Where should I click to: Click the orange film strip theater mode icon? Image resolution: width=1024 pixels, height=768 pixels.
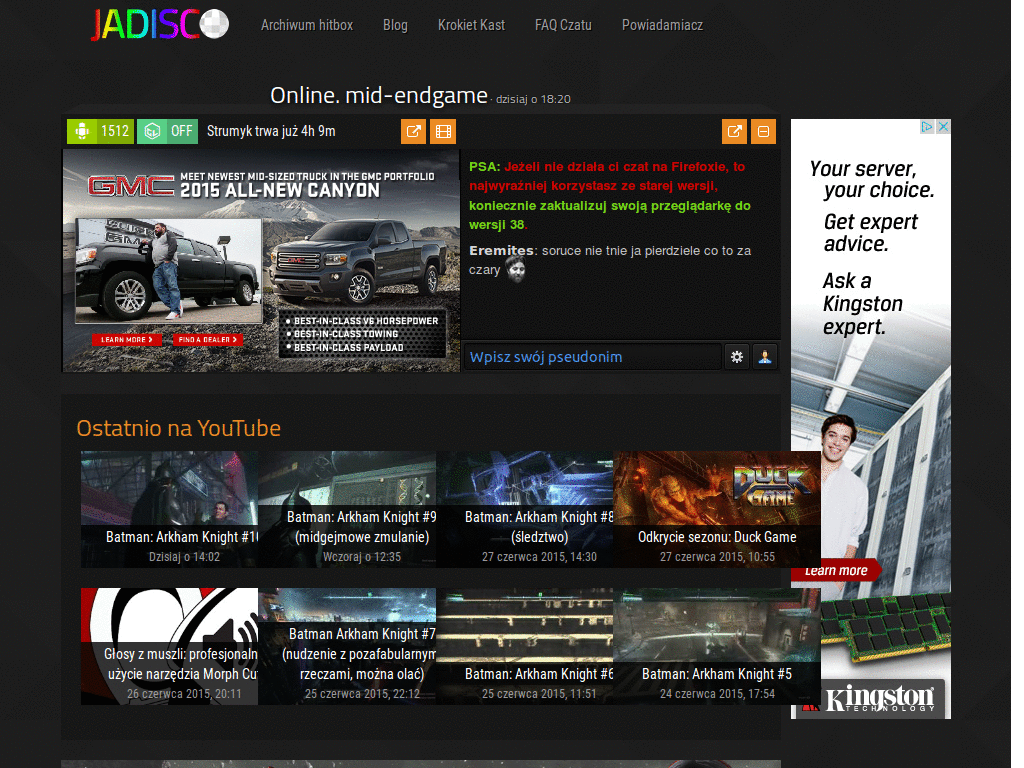pyautogui.click(x=443, y=131)
